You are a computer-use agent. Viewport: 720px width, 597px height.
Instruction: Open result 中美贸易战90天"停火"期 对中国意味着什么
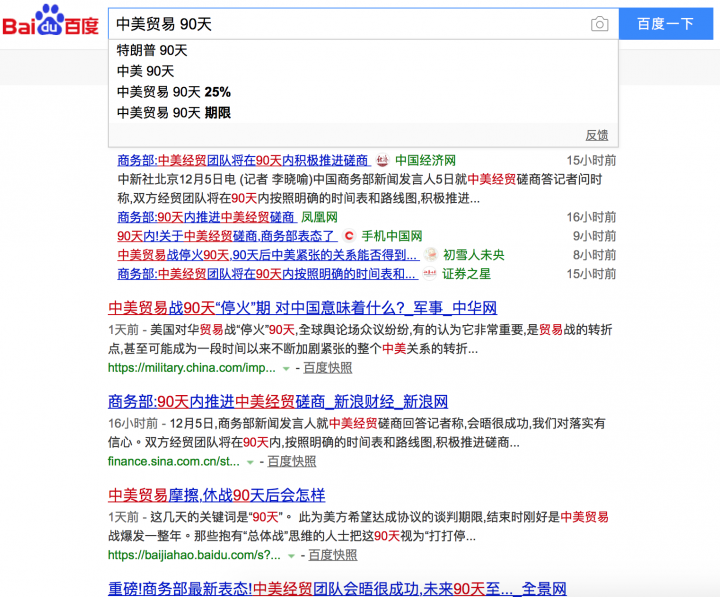[x=303, y=308]
